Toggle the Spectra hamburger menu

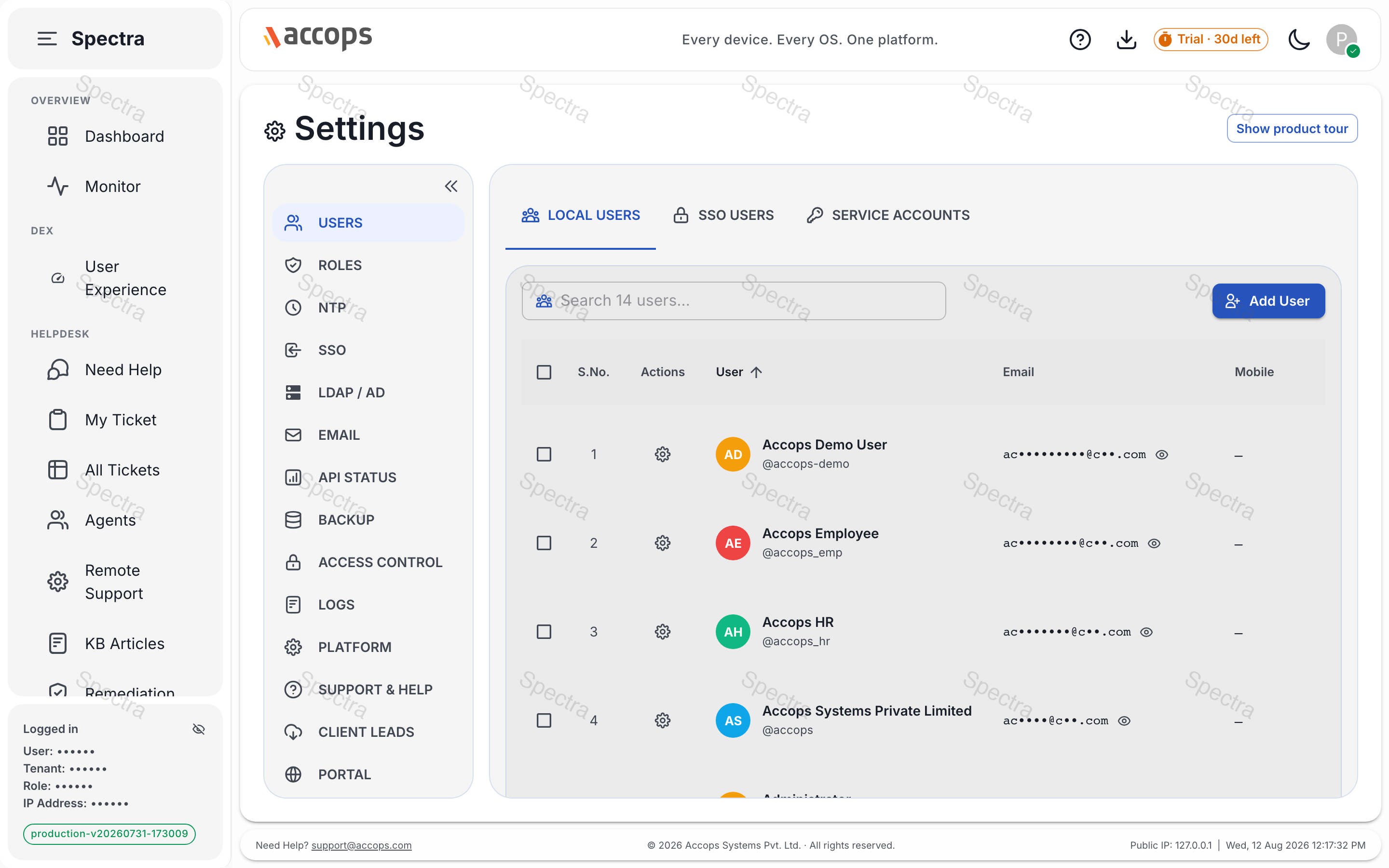pyautogui.click(x=47, y=39)
